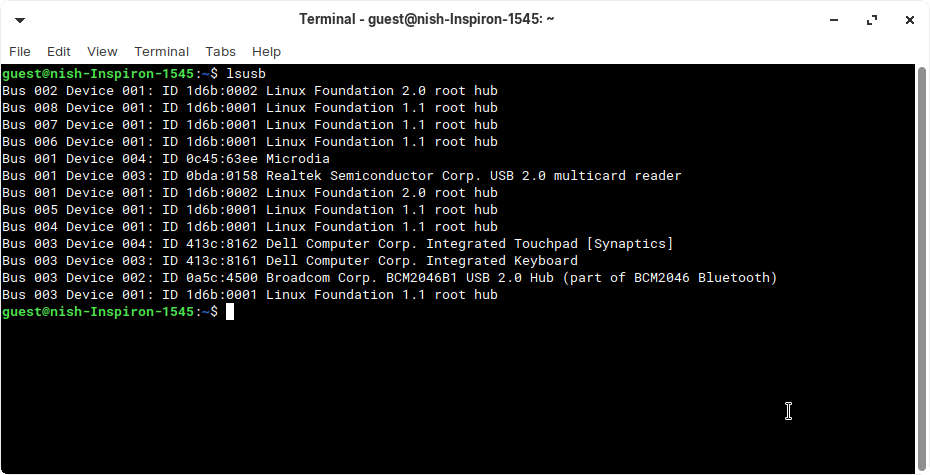
Task: Close the Terminal window
Action: 910,20
